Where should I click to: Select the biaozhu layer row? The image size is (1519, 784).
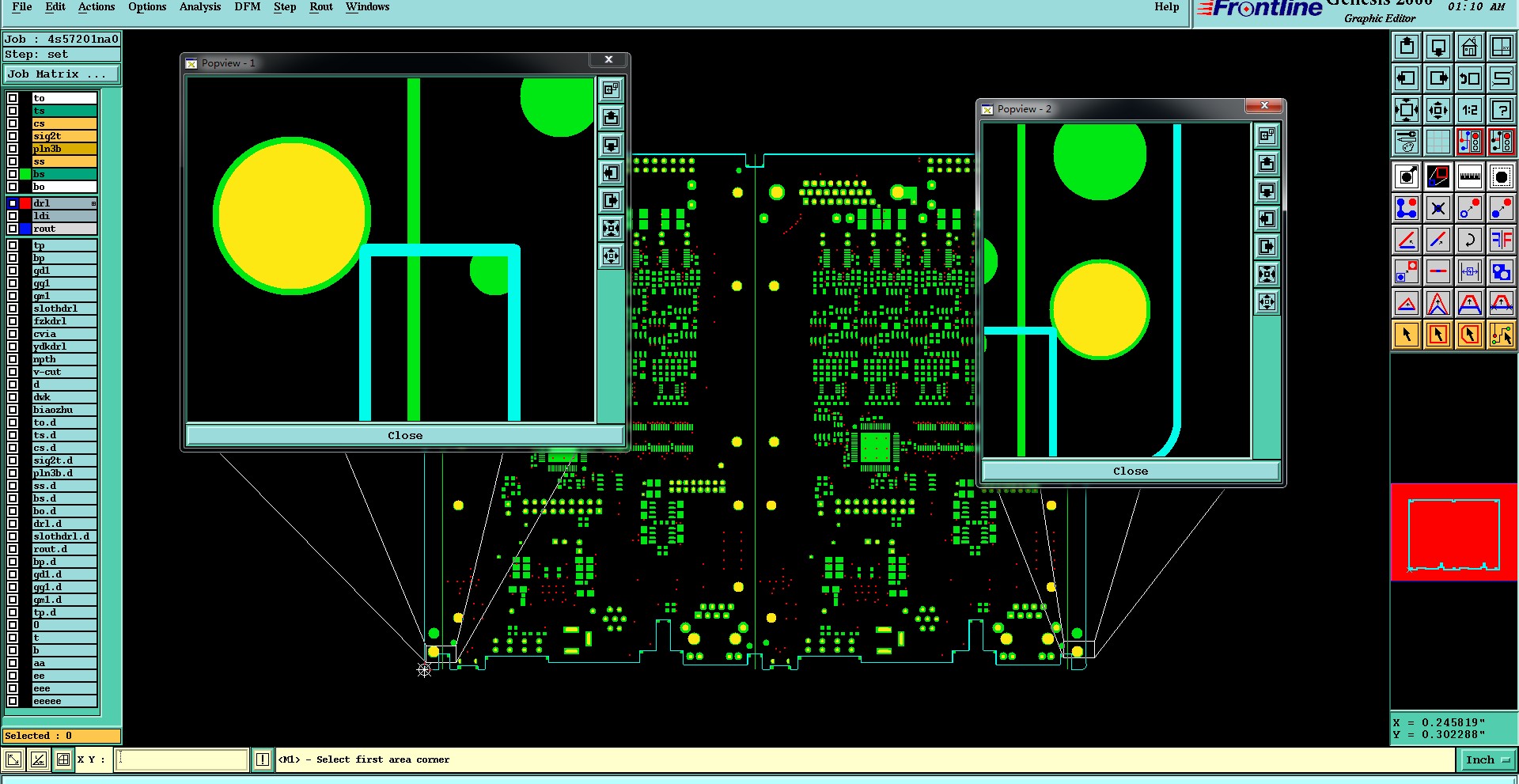(x=64, y=410)
